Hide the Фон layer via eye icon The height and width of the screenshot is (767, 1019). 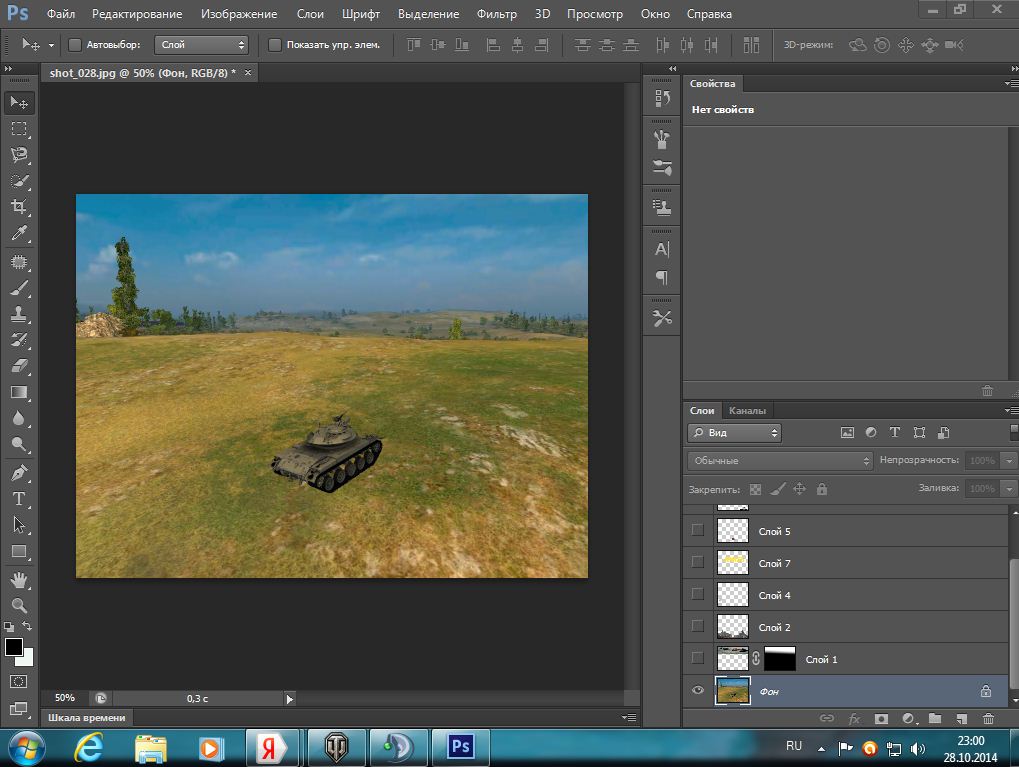(698, 690)
